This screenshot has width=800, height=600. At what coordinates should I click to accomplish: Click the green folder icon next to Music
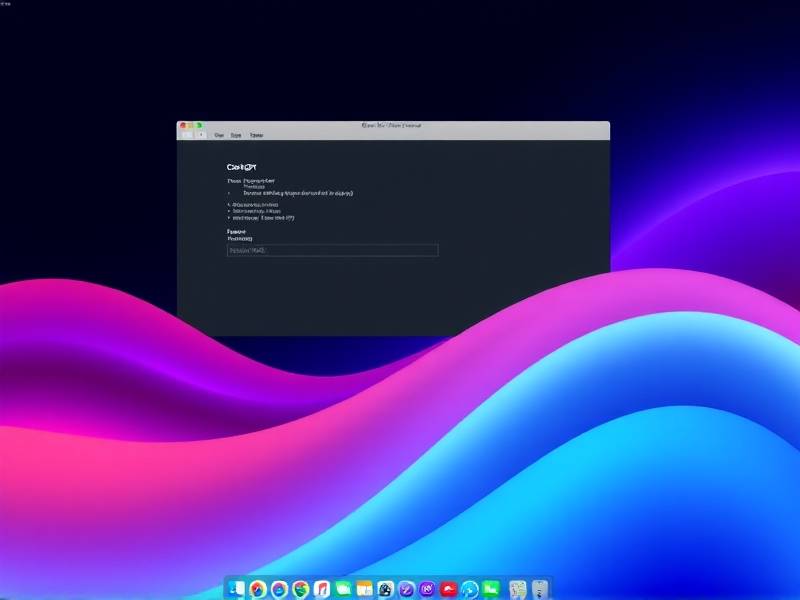coord(343,590)
